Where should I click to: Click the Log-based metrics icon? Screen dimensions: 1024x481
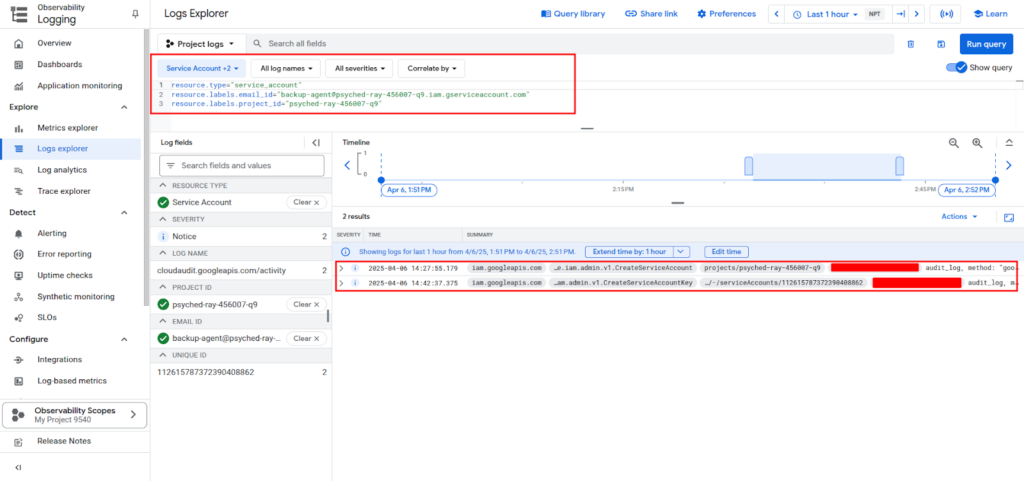(x=19, y=381)
